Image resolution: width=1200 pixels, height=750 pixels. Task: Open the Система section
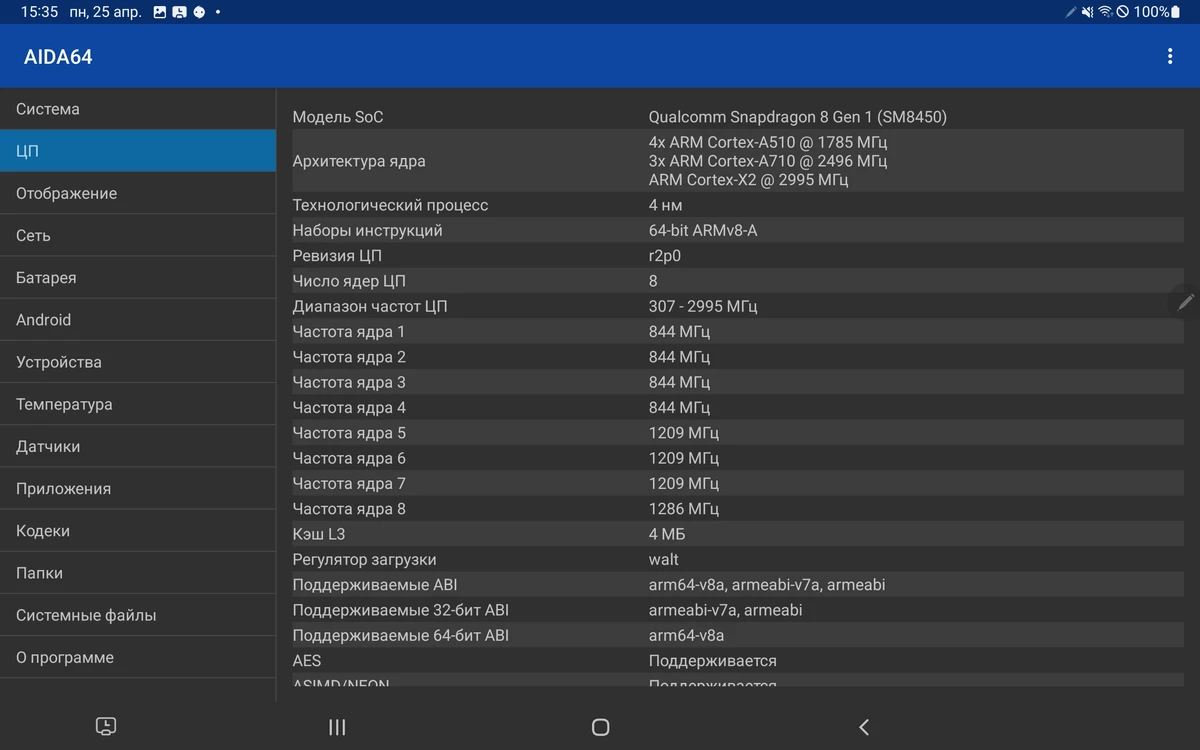(138, 109)
